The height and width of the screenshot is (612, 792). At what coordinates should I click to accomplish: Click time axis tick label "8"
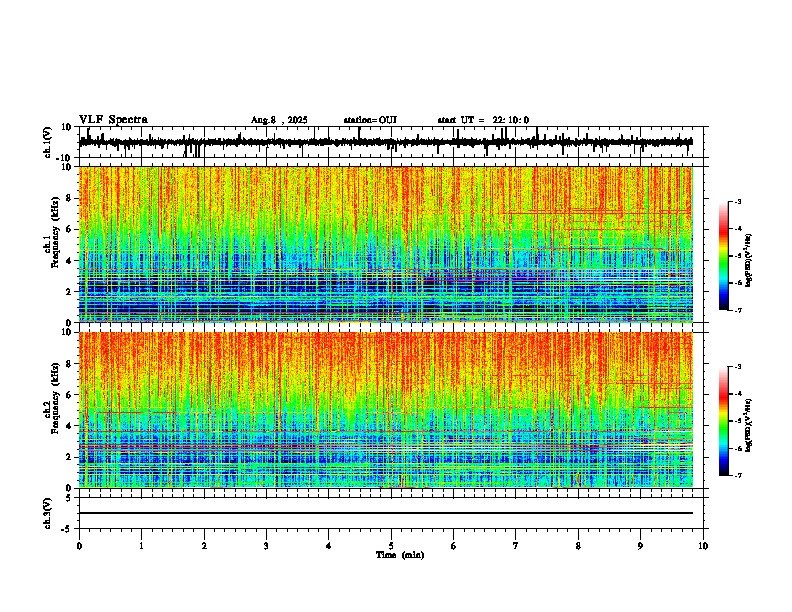pyautogui.click(x=578, y=546)
